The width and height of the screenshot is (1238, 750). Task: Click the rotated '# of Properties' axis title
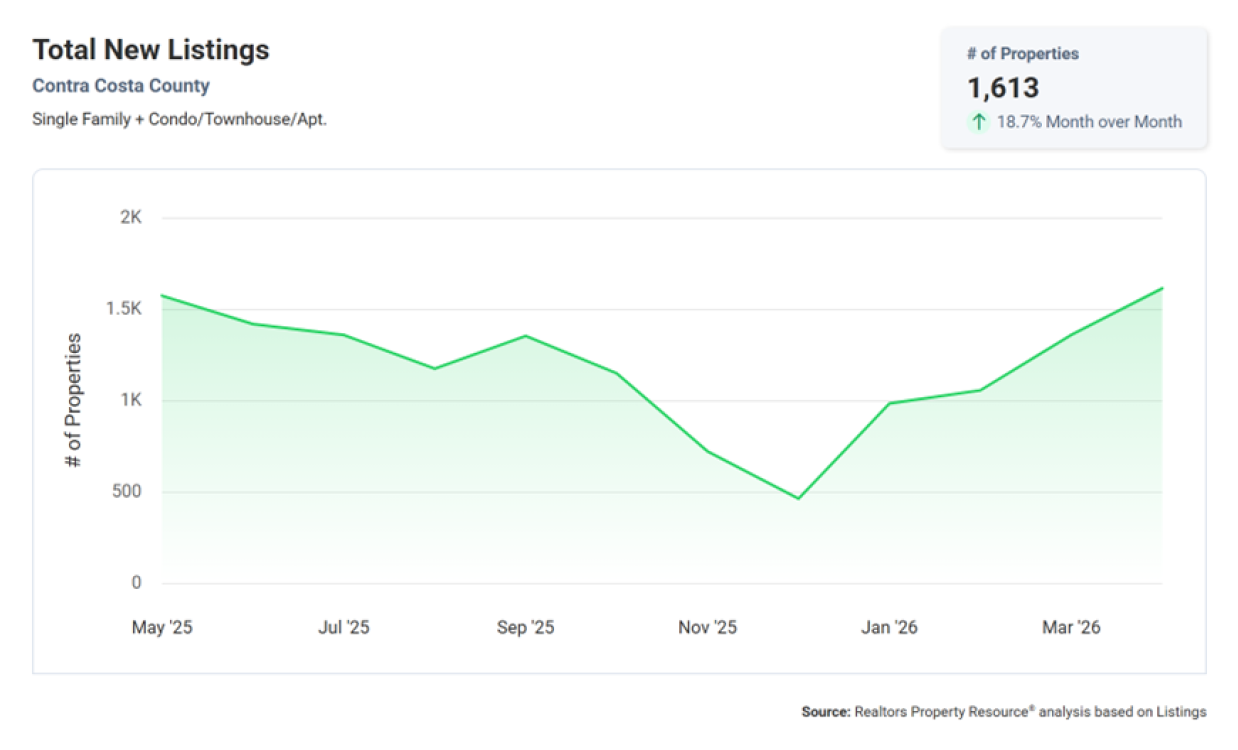coord(73,401)
